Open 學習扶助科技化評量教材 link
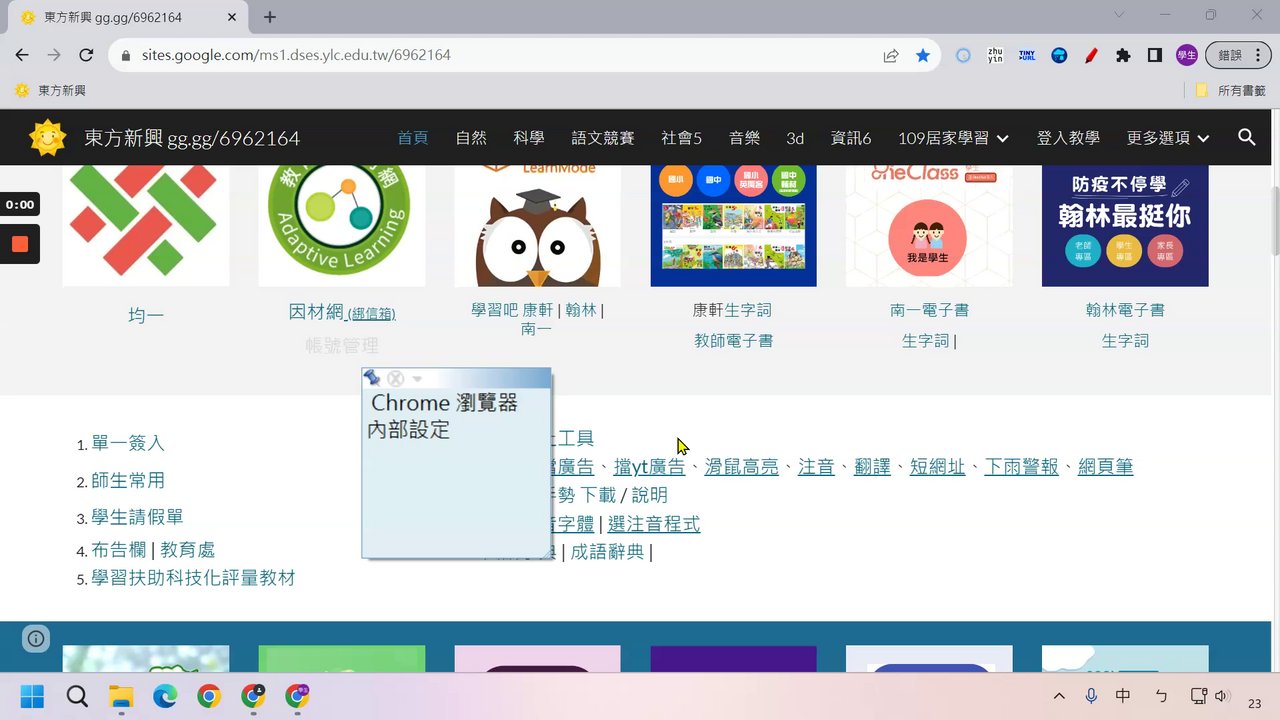 [193, 578]
